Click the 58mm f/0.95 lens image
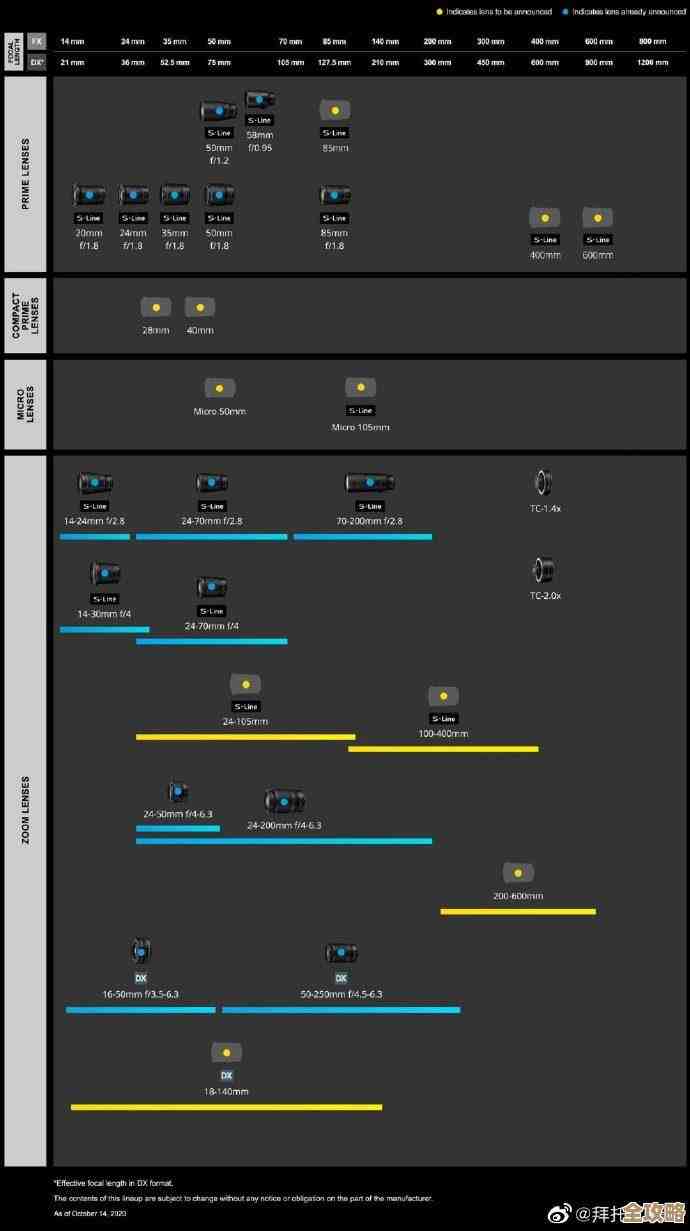The width and height of the screenshot is (690, 1231). 260,102
